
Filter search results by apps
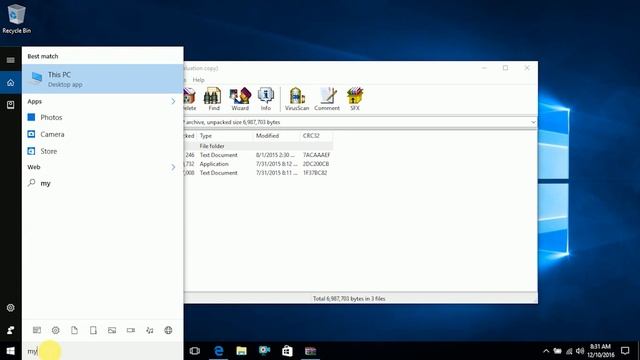pos(37,330)
